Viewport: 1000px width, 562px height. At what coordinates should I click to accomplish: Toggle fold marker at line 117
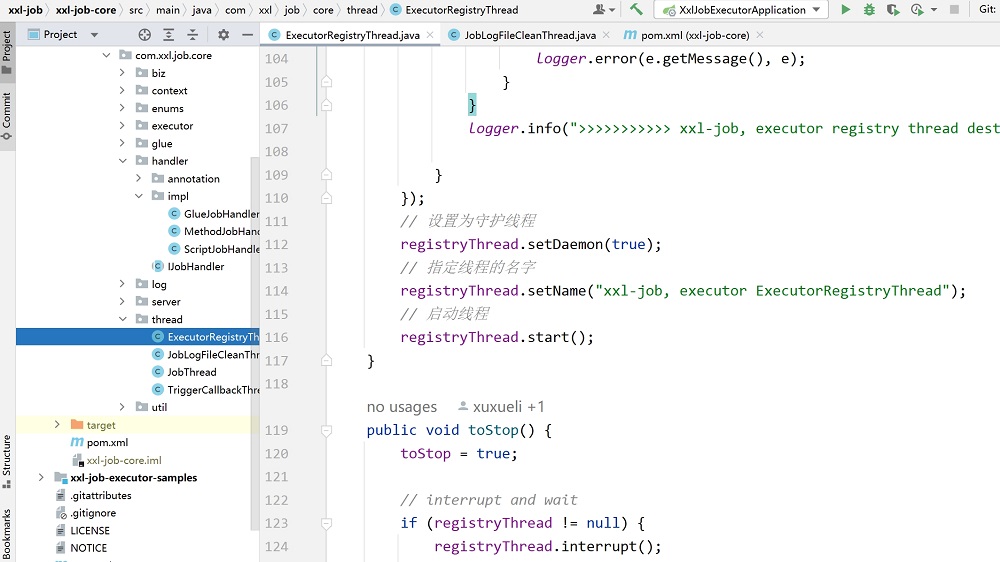pyautogui.click(x=327, y=361)
